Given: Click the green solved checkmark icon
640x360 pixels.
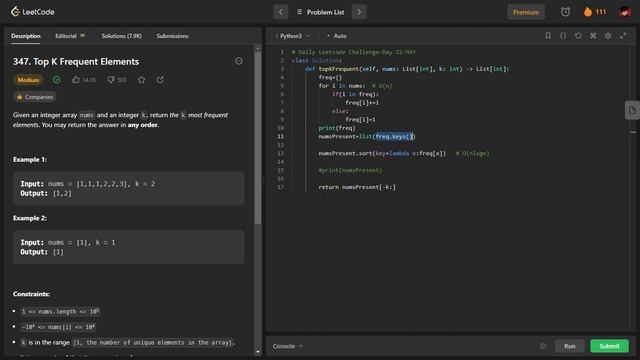Looking at the screenshot, I should pyautogui.click(x=56, y=80).
